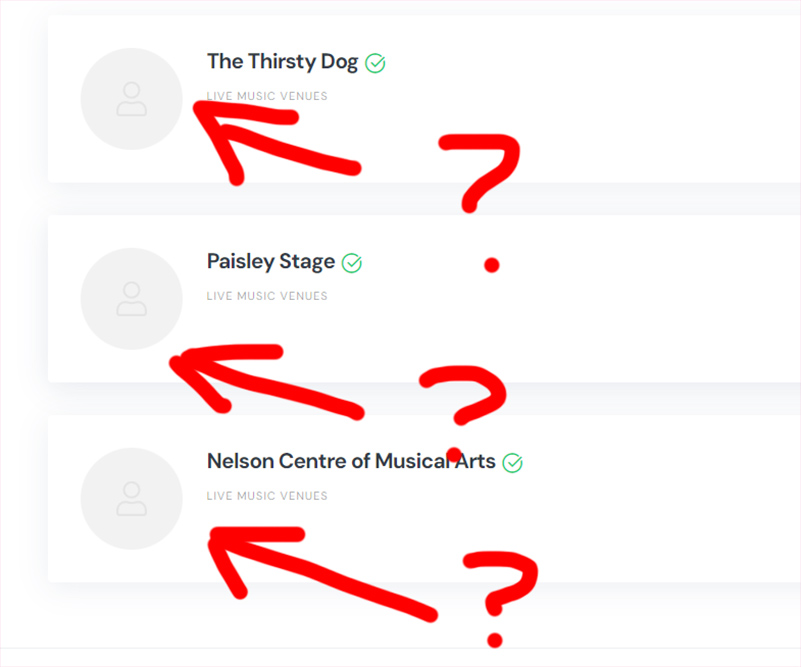Click The Thirsty Dog avatar placeholder
801x667 pixels.
pyautogui.click(x=132, y=99)
